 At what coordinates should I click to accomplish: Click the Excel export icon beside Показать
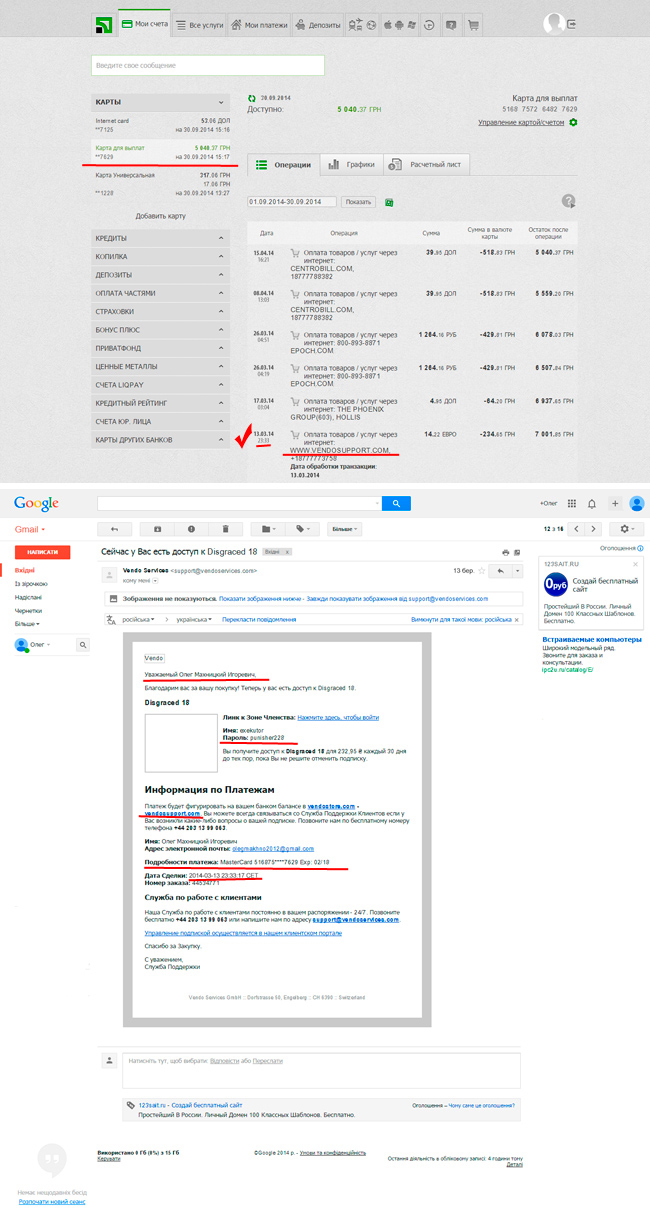pos(389,201)
